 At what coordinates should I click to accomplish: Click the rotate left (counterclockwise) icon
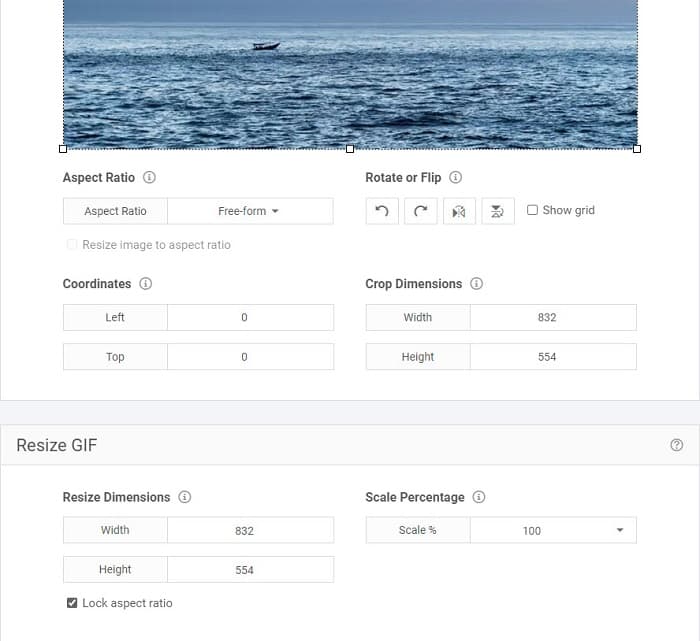(382, 211)
